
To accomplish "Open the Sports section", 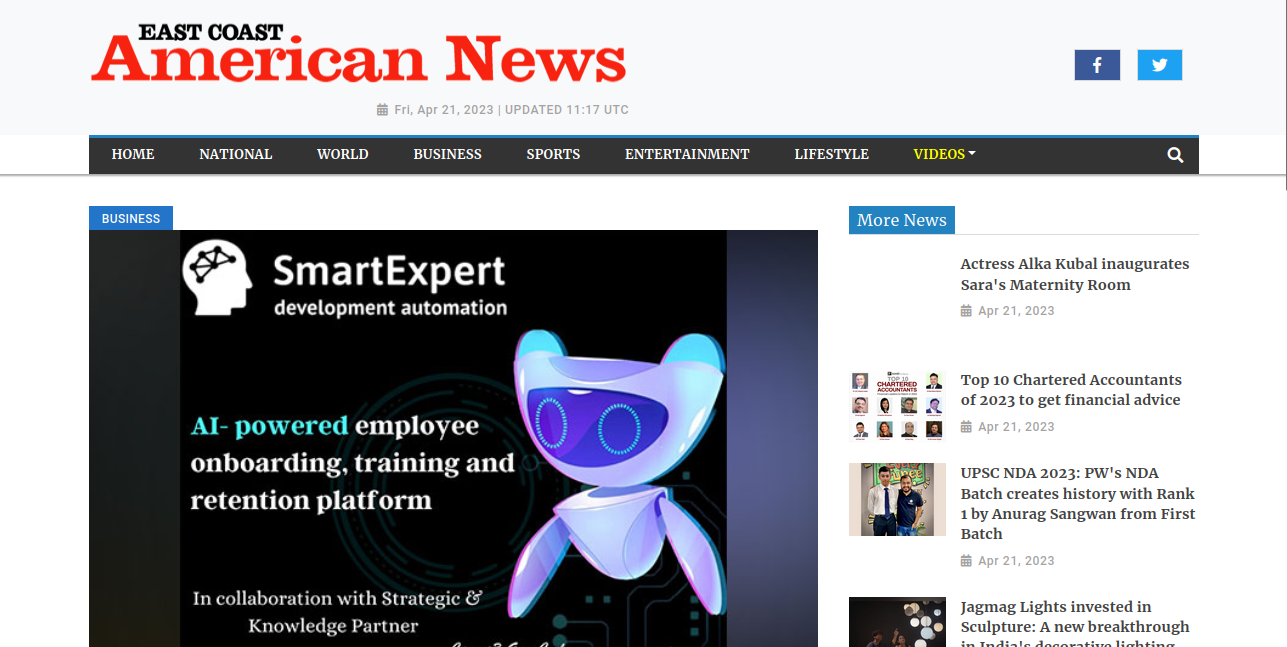I will [553, 154].
